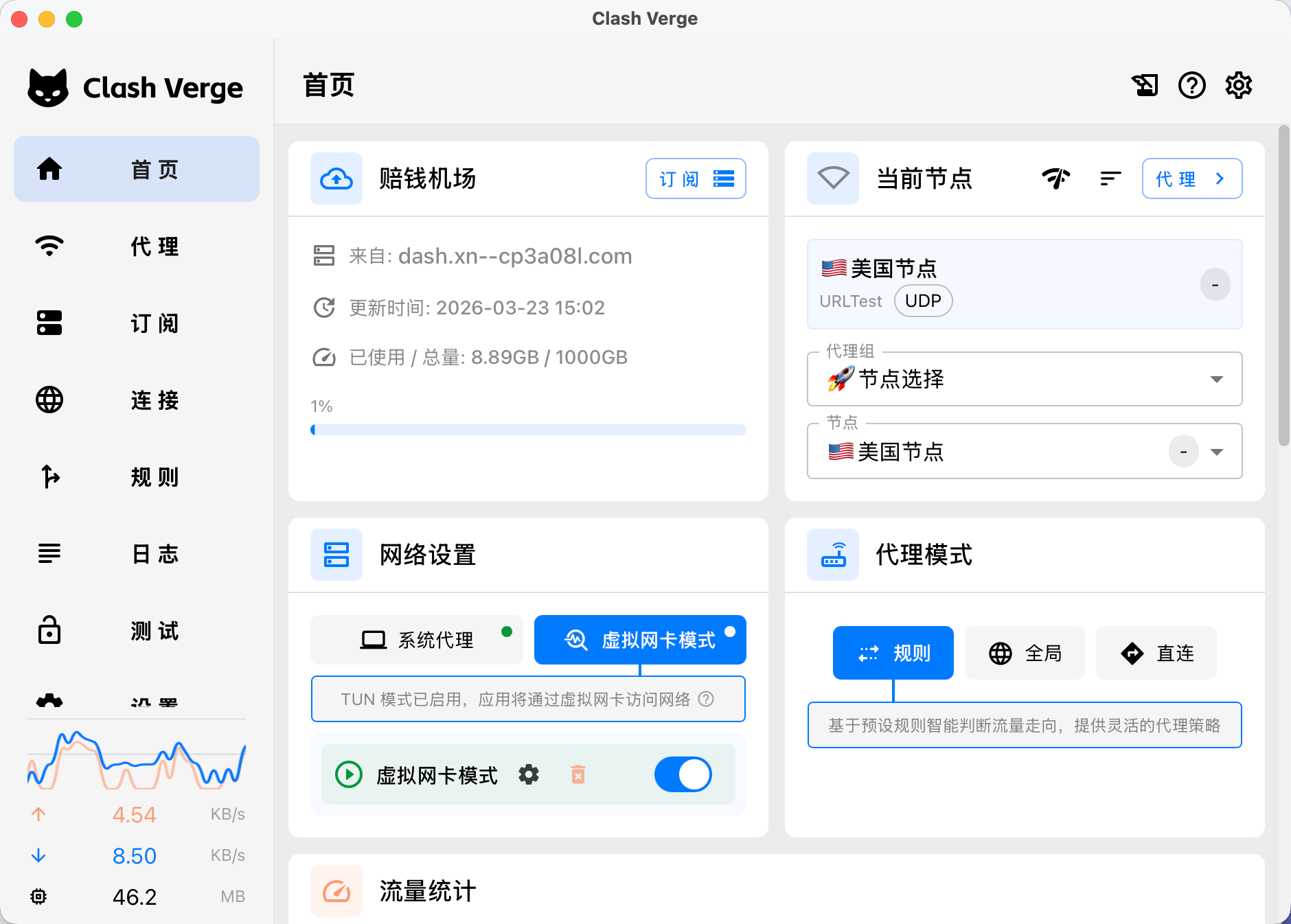Click the green play icon for 虚拟网卡模式
This screenshot has width=1291, height=924.
point(349,774)
